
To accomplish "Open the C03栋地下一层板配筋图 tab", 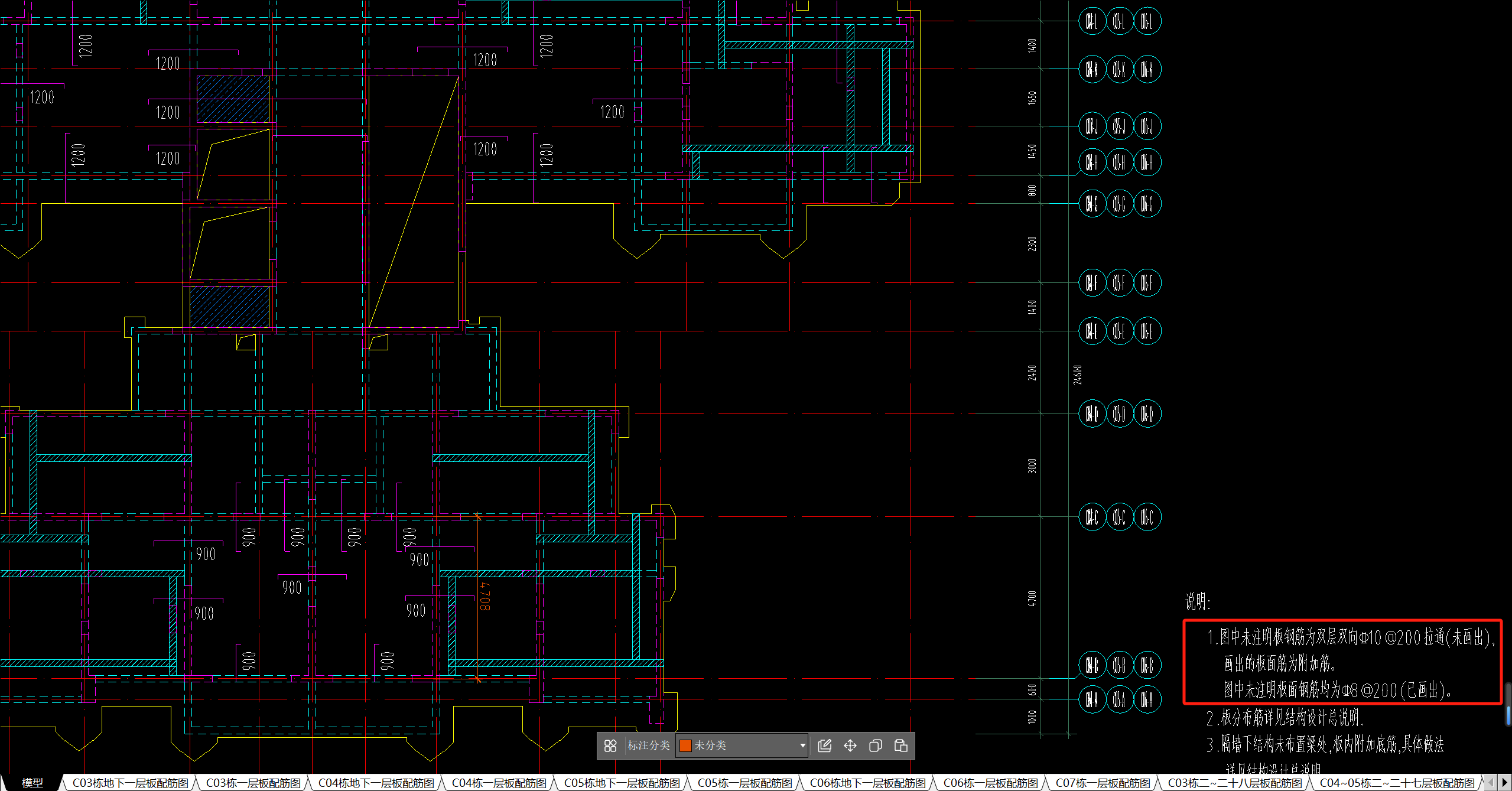I will [131, 783].
